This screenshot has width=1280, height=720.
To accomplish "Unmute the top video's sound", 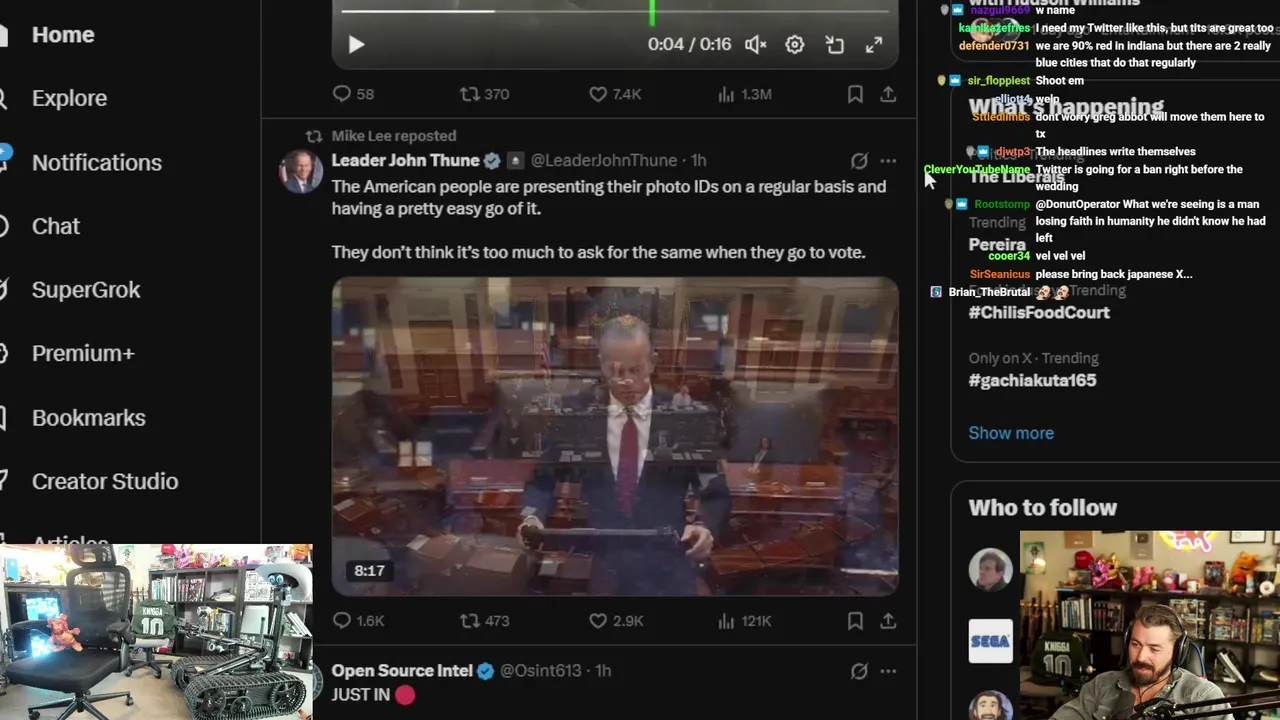I will pyautogui.click(x=755, y=44).
